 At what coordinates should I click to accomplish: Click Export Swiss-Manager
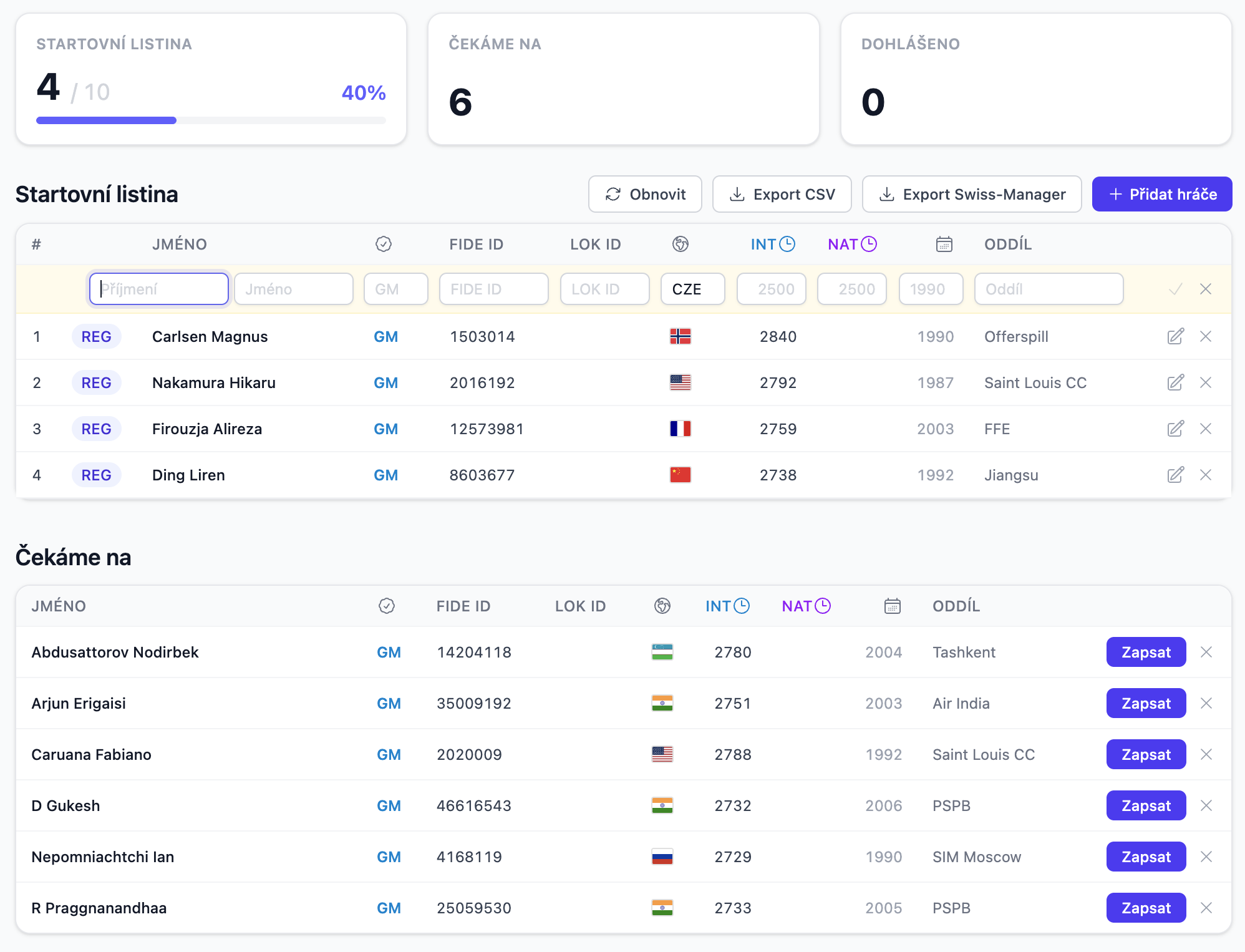click(972, 194)
